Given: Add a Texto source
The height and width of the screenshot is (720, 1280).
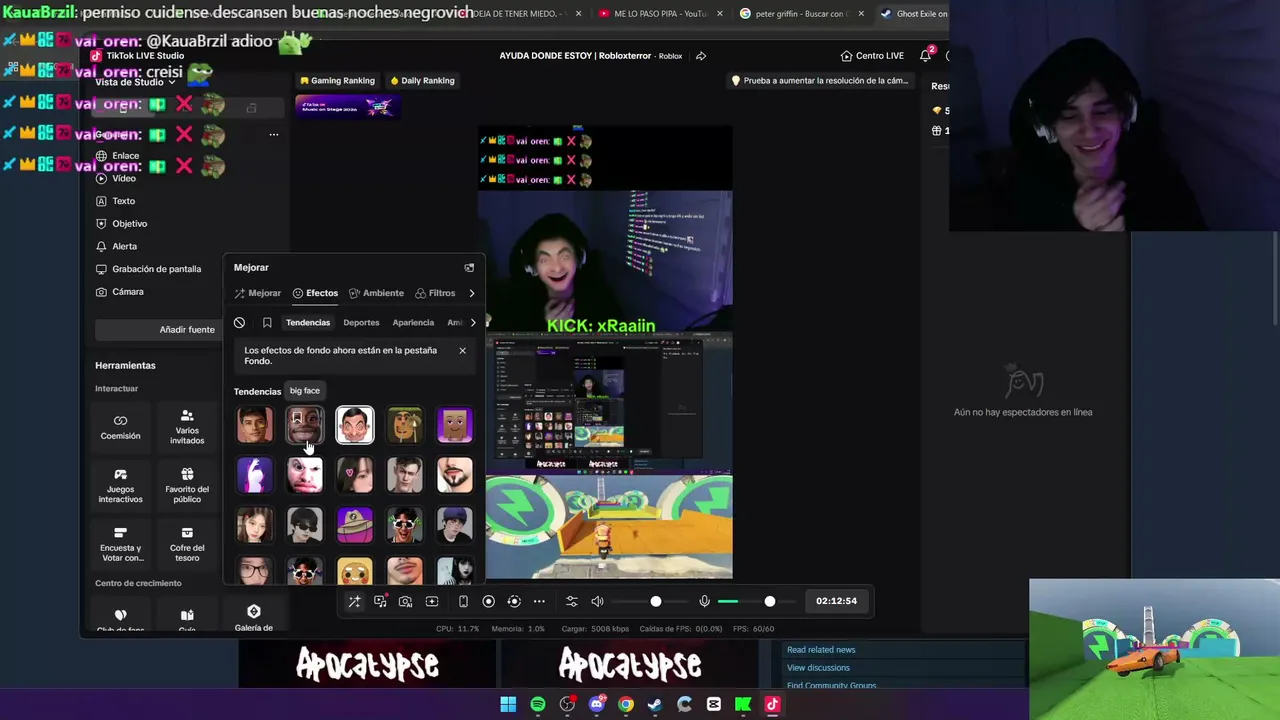Looking at the screenshot, I should pos(115,201).
